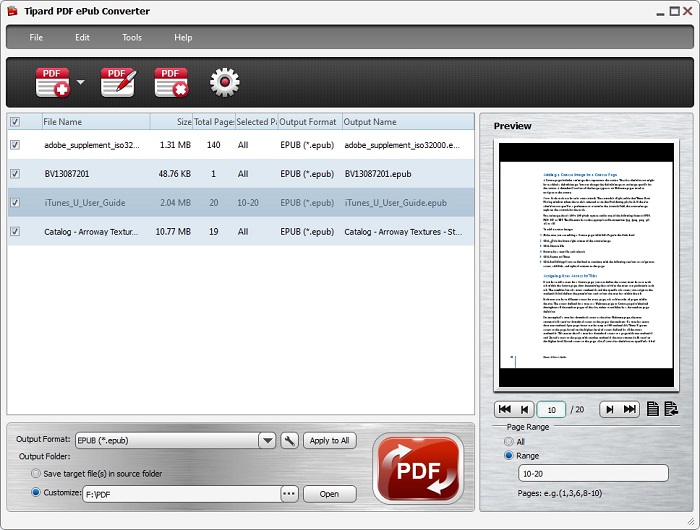This screenshot has width=700, height=530.
Task: Click the single page view icon
Action: 653,409
